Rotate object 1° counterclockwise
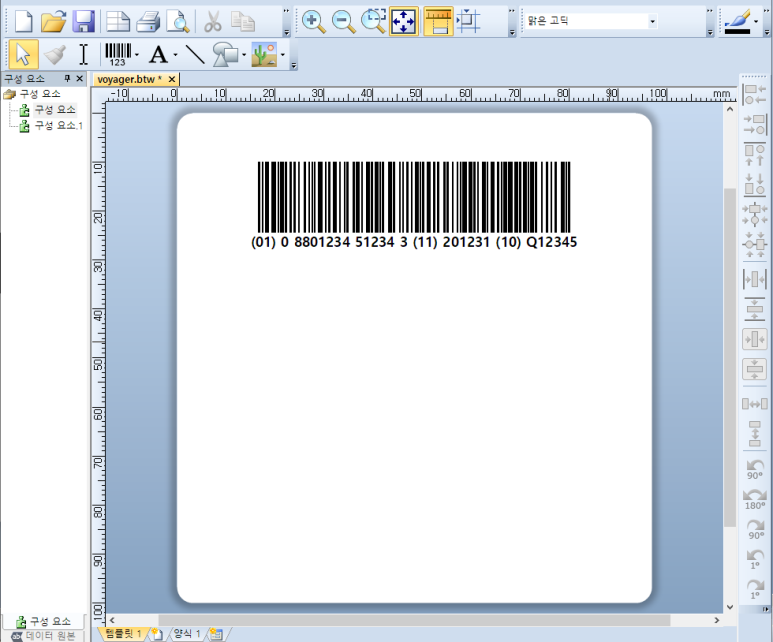773x642 pixels. point(755,560)
